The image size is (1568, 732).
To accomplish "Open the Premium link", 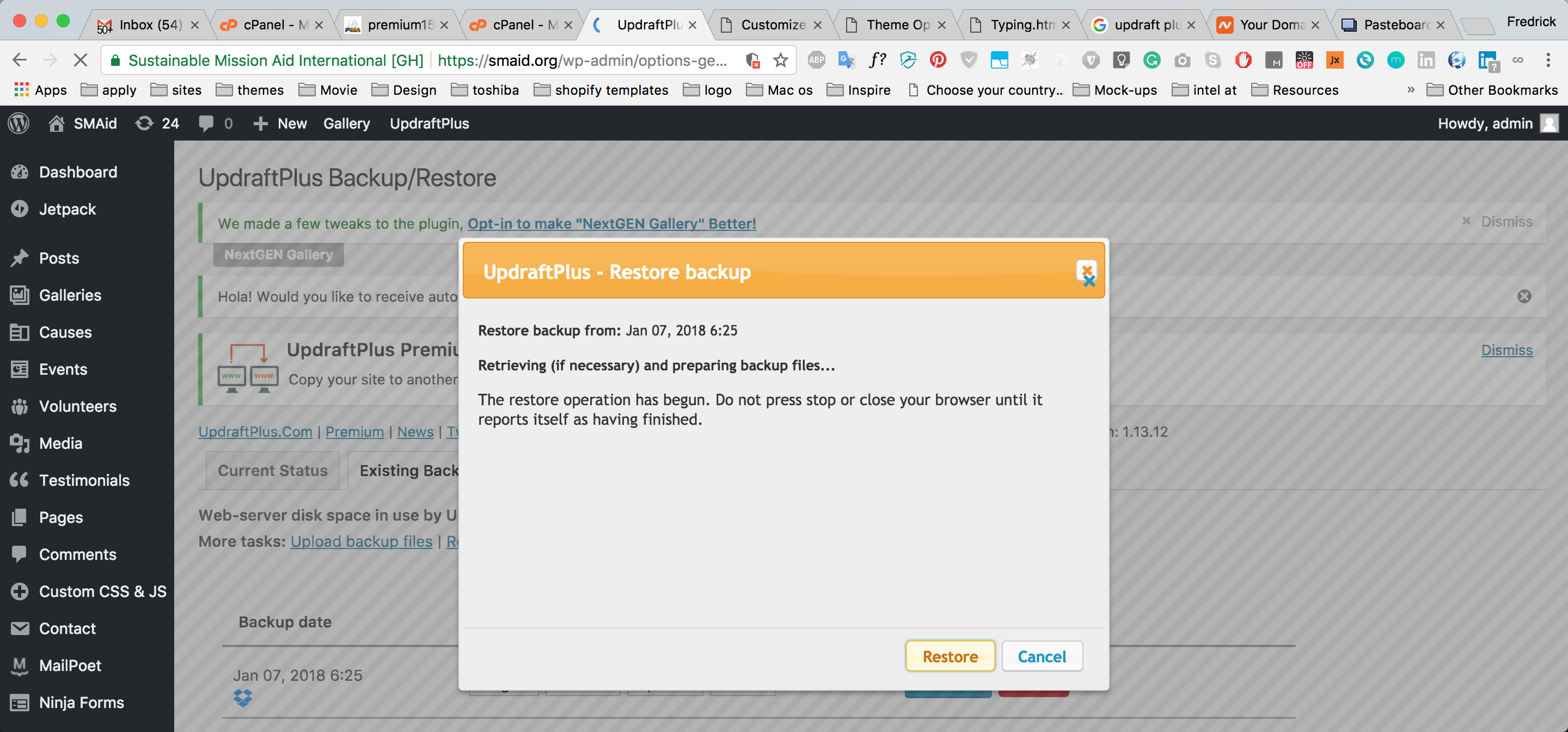I will tap(354, 432).
